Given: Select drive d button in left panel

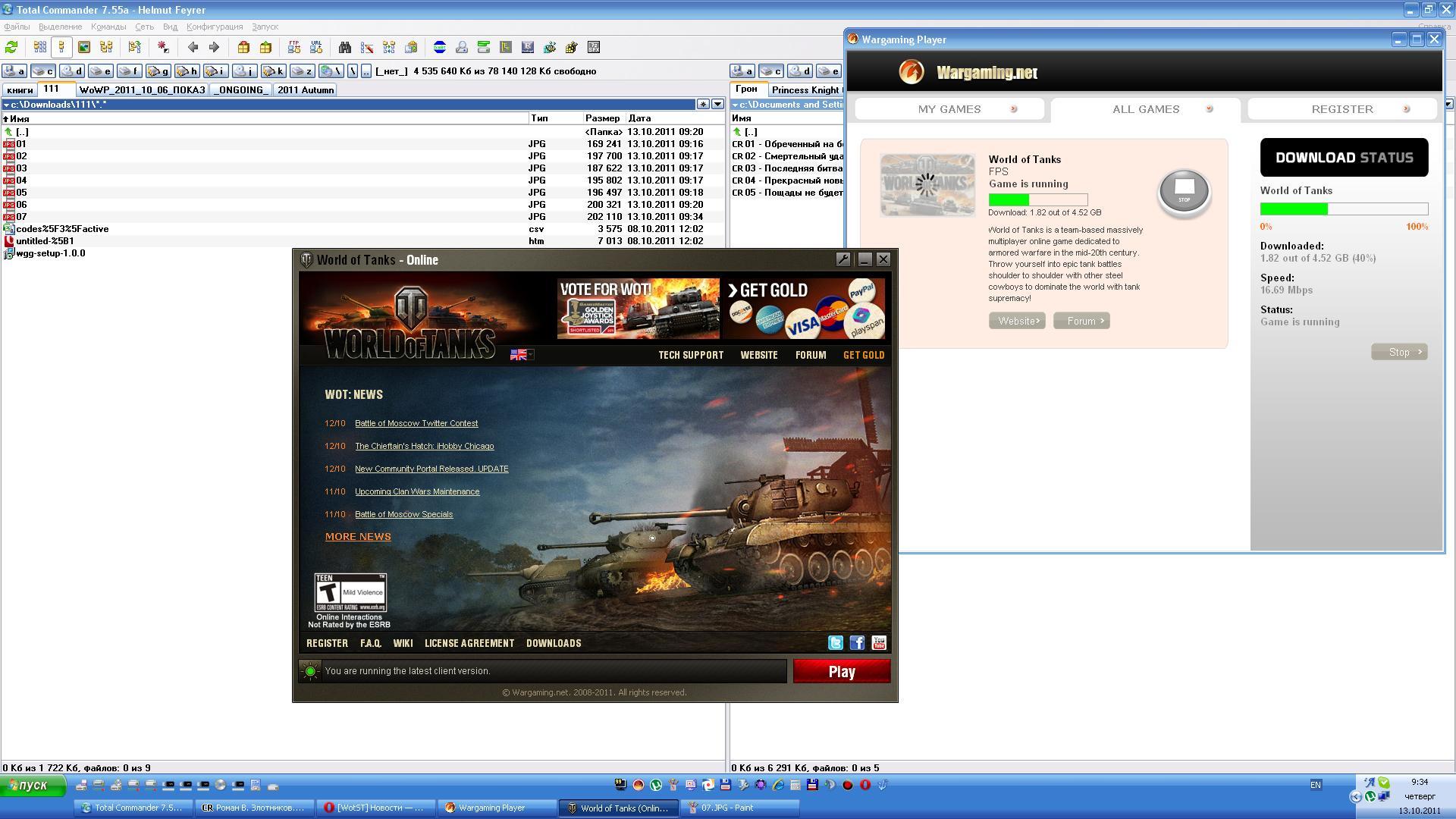Looking at the screenshot, I should [72, 71].
